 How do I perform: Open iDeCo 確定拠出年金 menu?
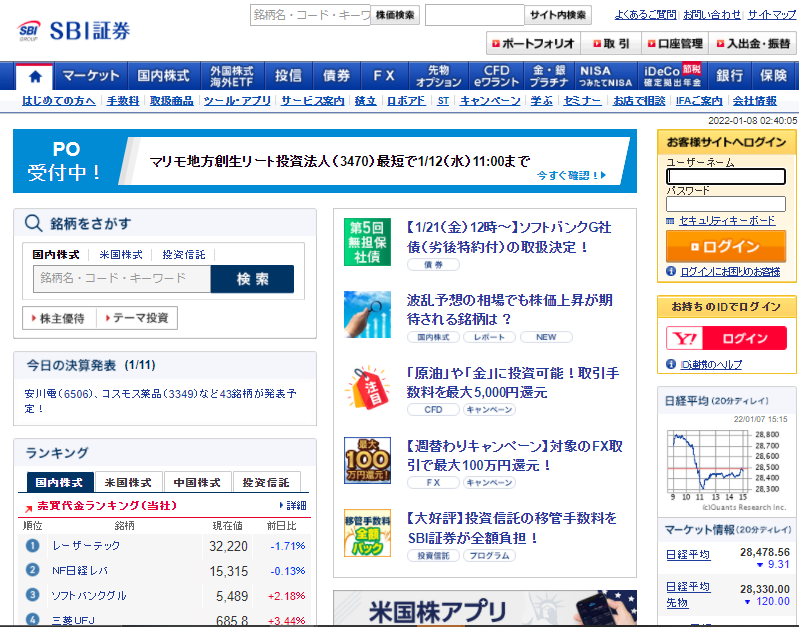click(672, 76)
